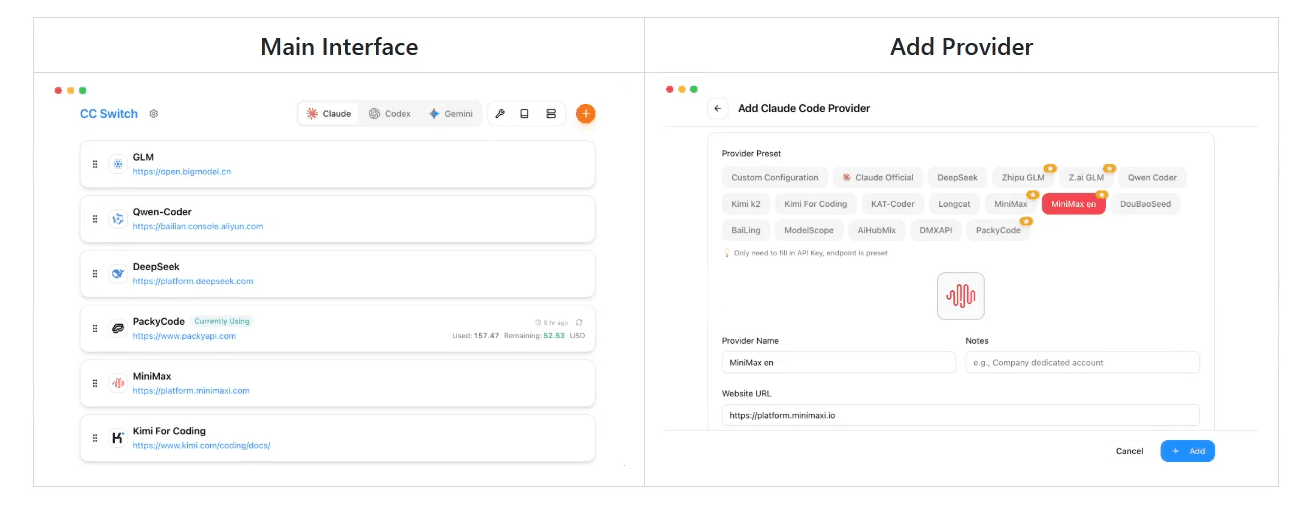Click the Cancel button
The height and width of the screenshot is (517, 1307).
[1129, 451]
